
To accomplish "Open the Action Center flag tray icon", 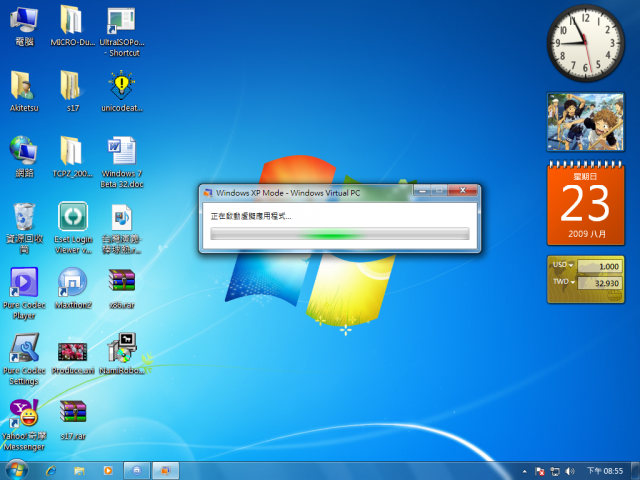I will click(x=540, y=471).
